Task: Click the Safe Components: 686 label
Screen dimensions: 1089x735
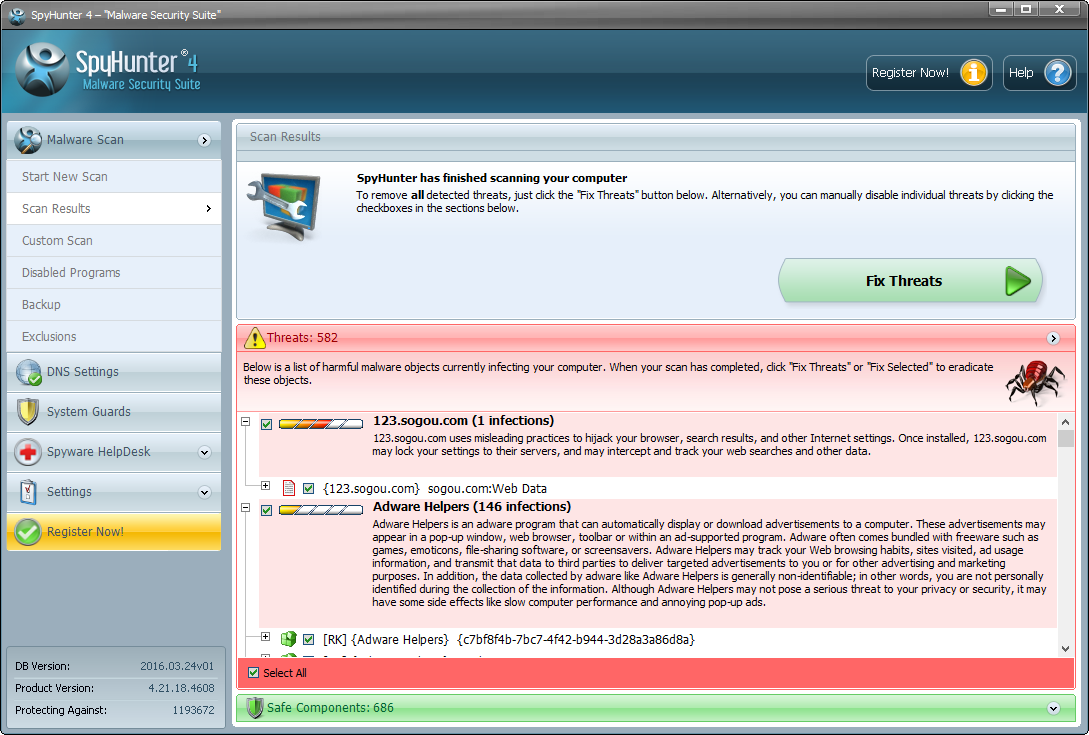Action: (330, 707)
